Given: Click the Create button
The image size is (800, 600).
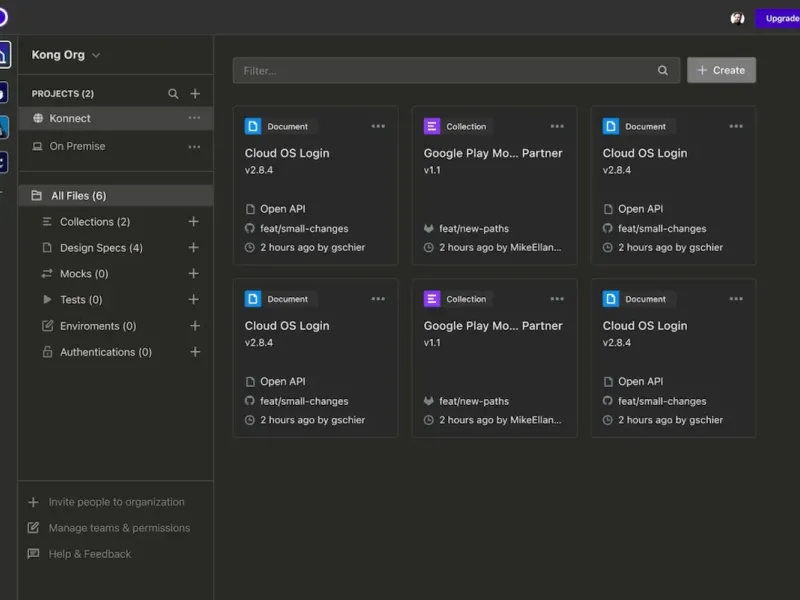Looking at the screenshot, I should pyautogui.click(x=721, y=70).
